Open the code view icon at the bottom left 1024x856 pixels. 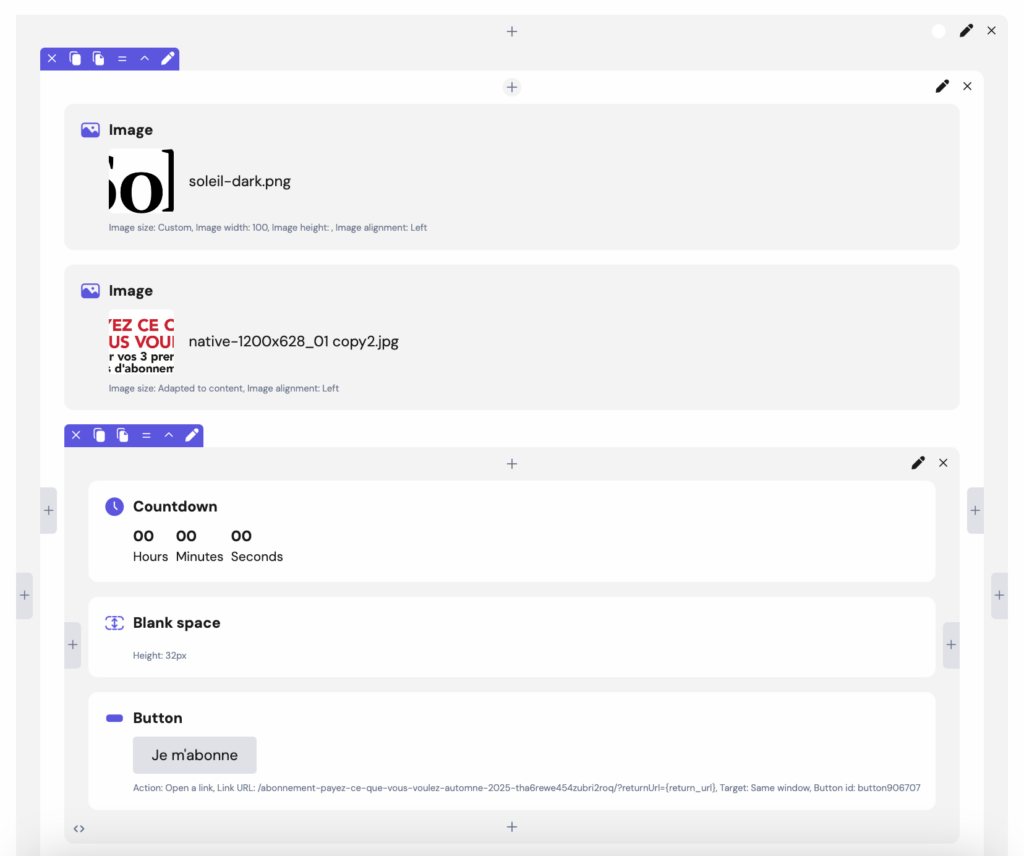pyautogui.click(x=79, y=828)
